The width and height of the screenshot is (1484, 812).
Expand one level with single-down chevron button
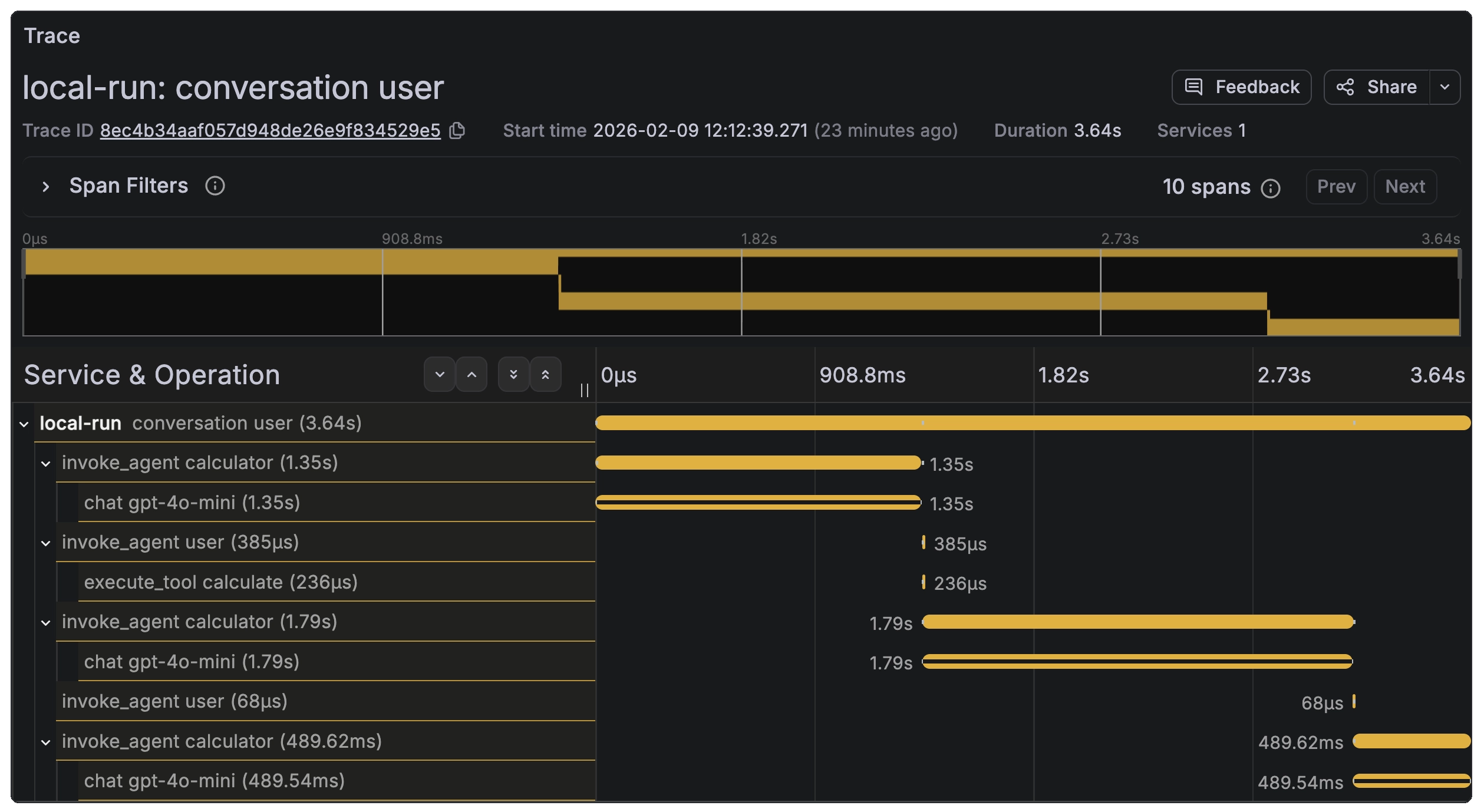440,374
